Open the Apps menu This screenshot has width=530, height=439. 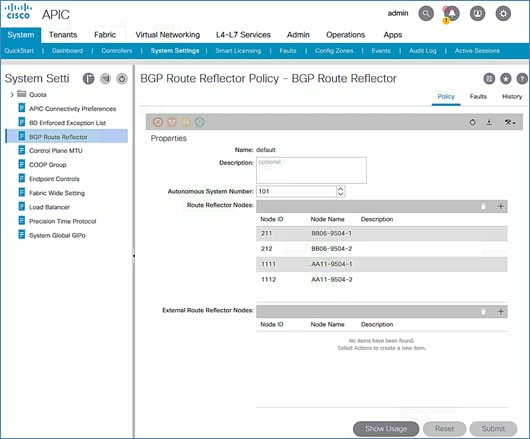pyautogui.click(x=392, y=35)
